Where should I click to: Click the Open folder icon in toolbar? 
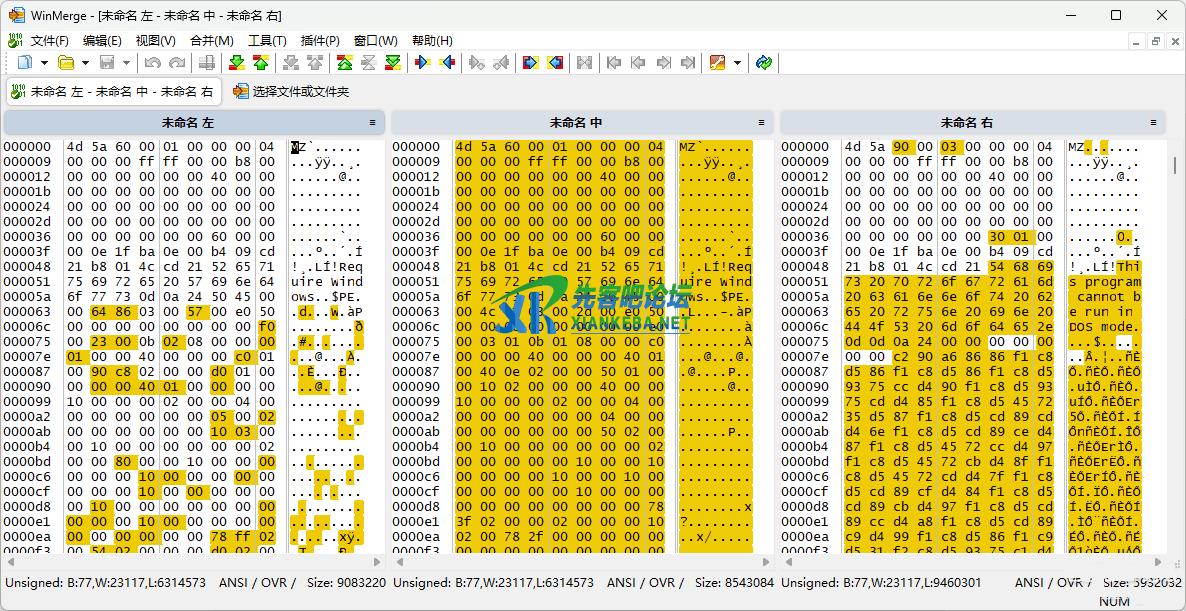click(x=66, y=63)
